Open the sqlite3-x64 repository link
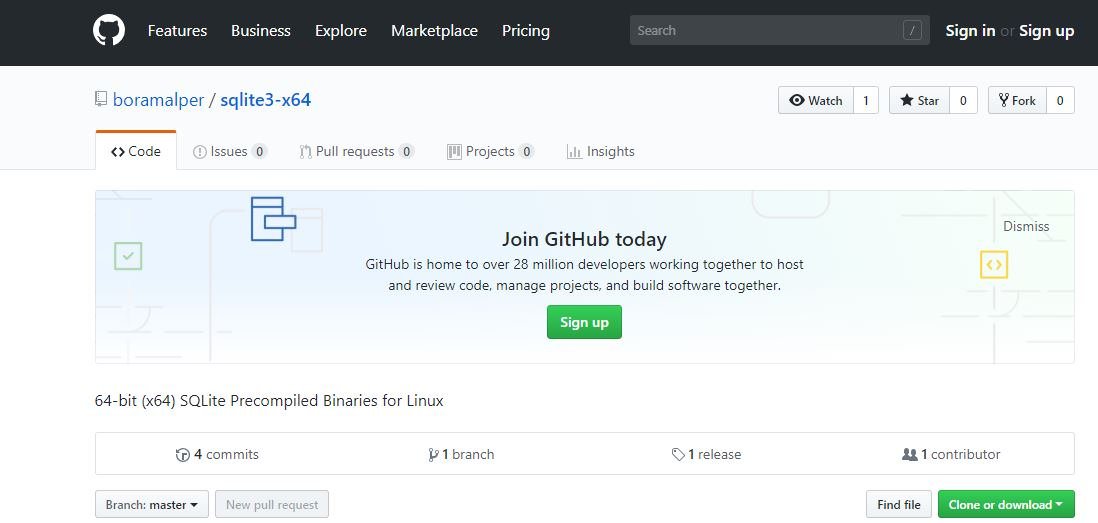 (x=265, y=100)
